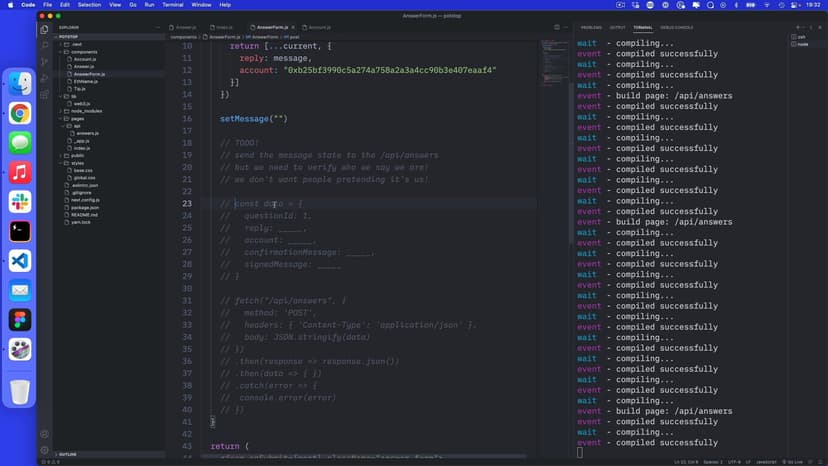Open Figma from the dock
828x466 pixels.
coord(20,320)
